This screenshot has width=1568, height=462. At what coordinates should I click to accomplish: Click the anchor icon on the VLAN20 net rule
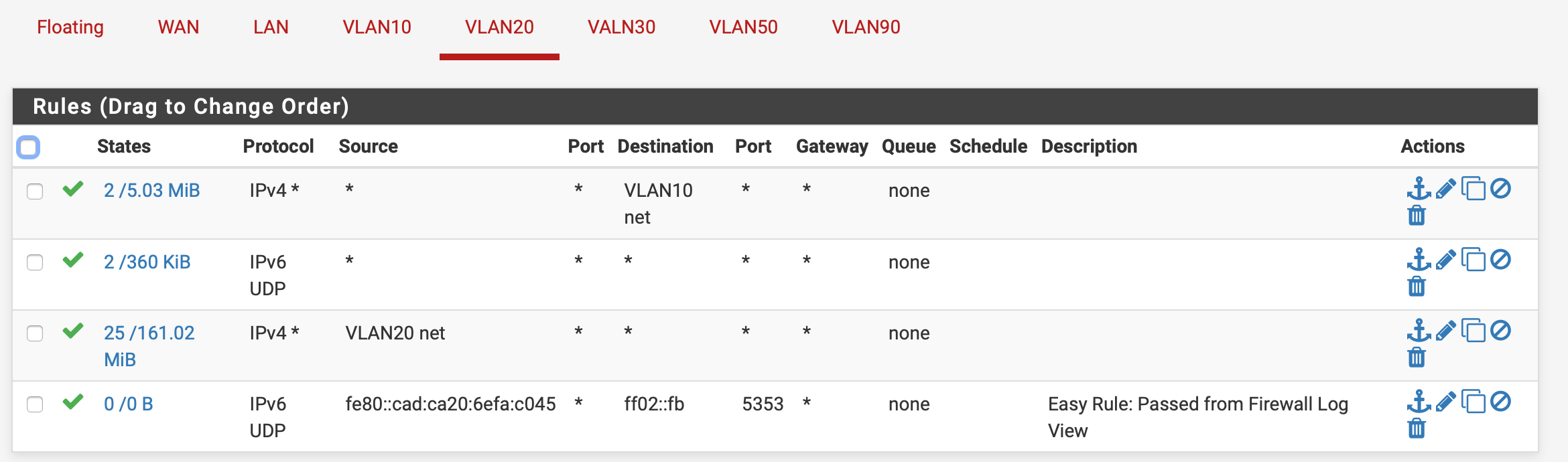click(1418, 331)
